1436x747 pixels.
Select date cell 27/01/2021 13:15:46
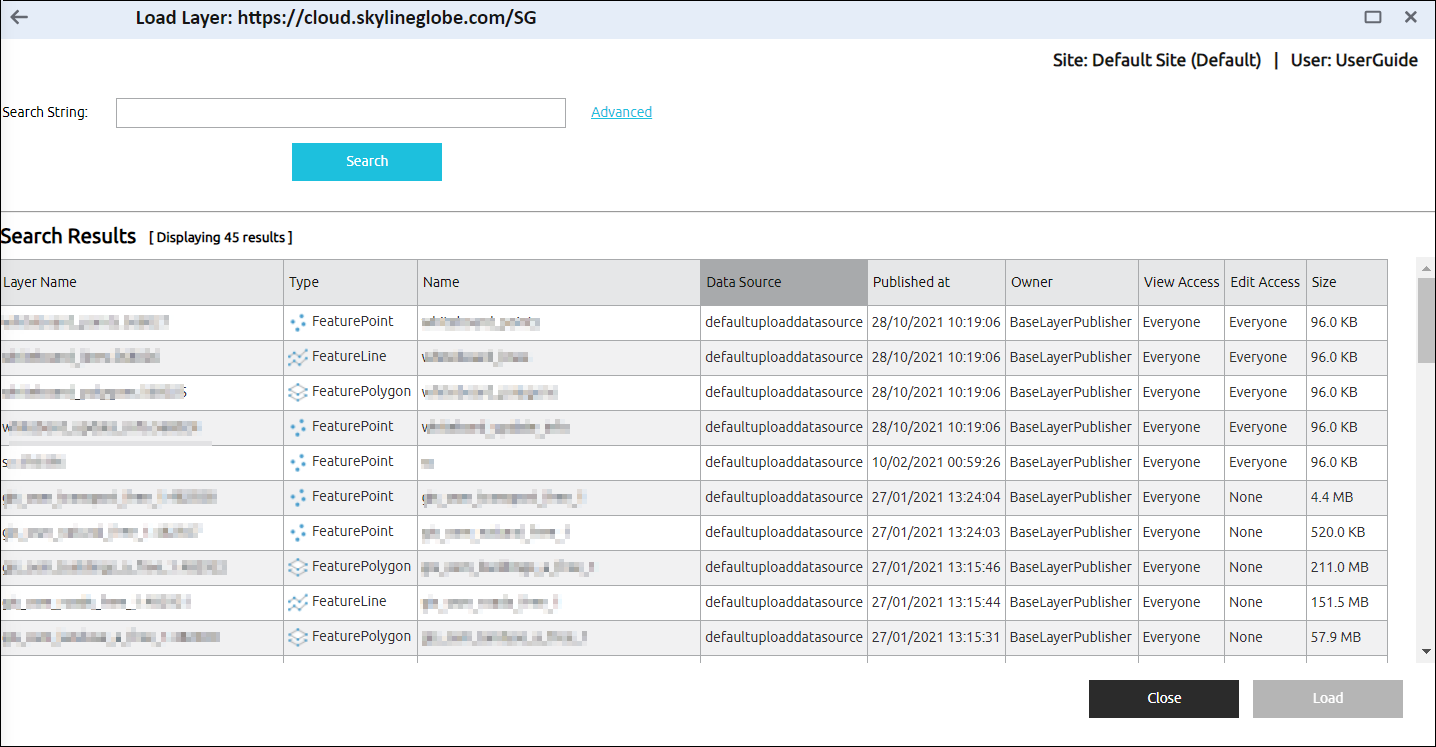(936, 567)
